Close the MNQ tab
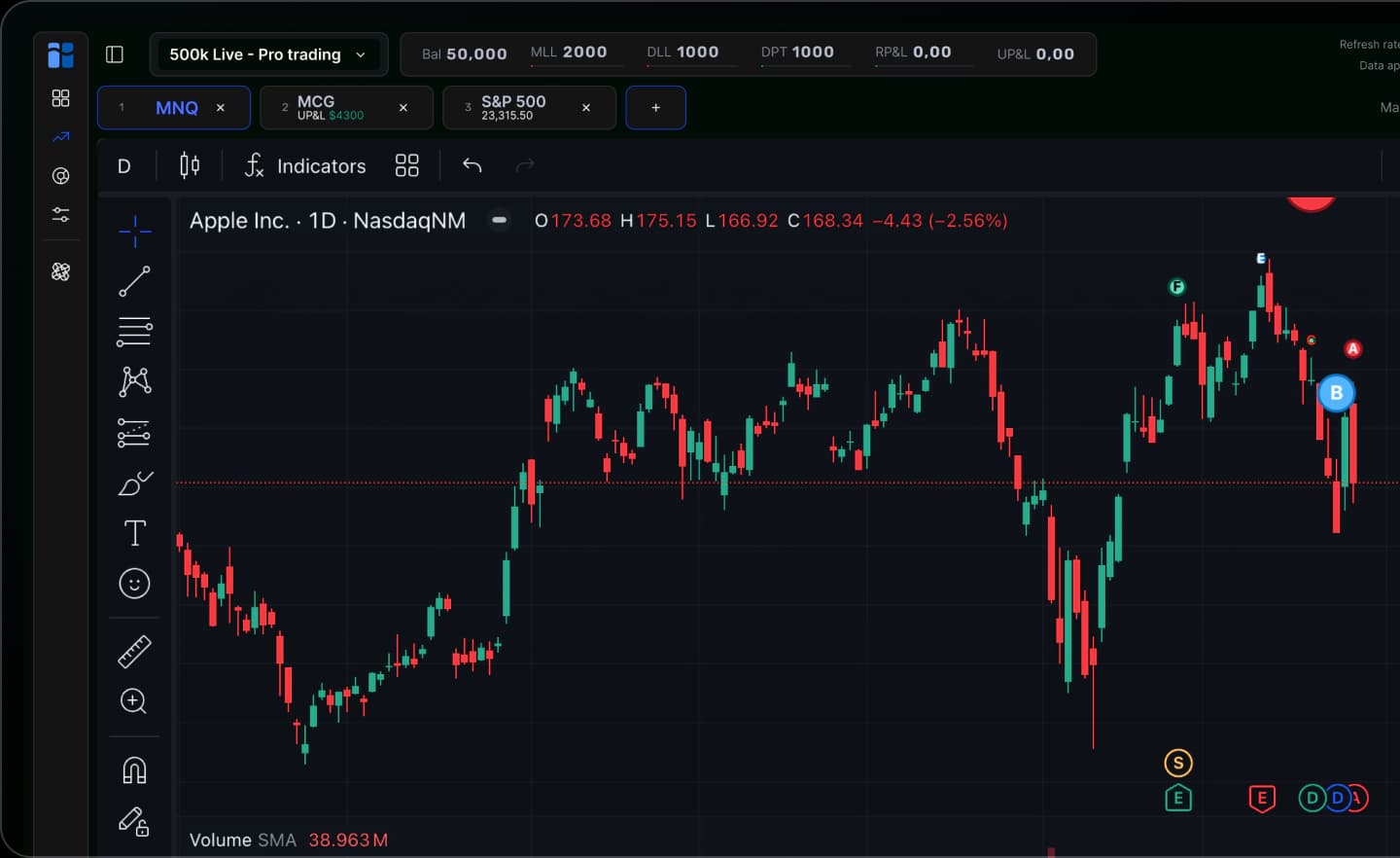 tap(221, 108)
